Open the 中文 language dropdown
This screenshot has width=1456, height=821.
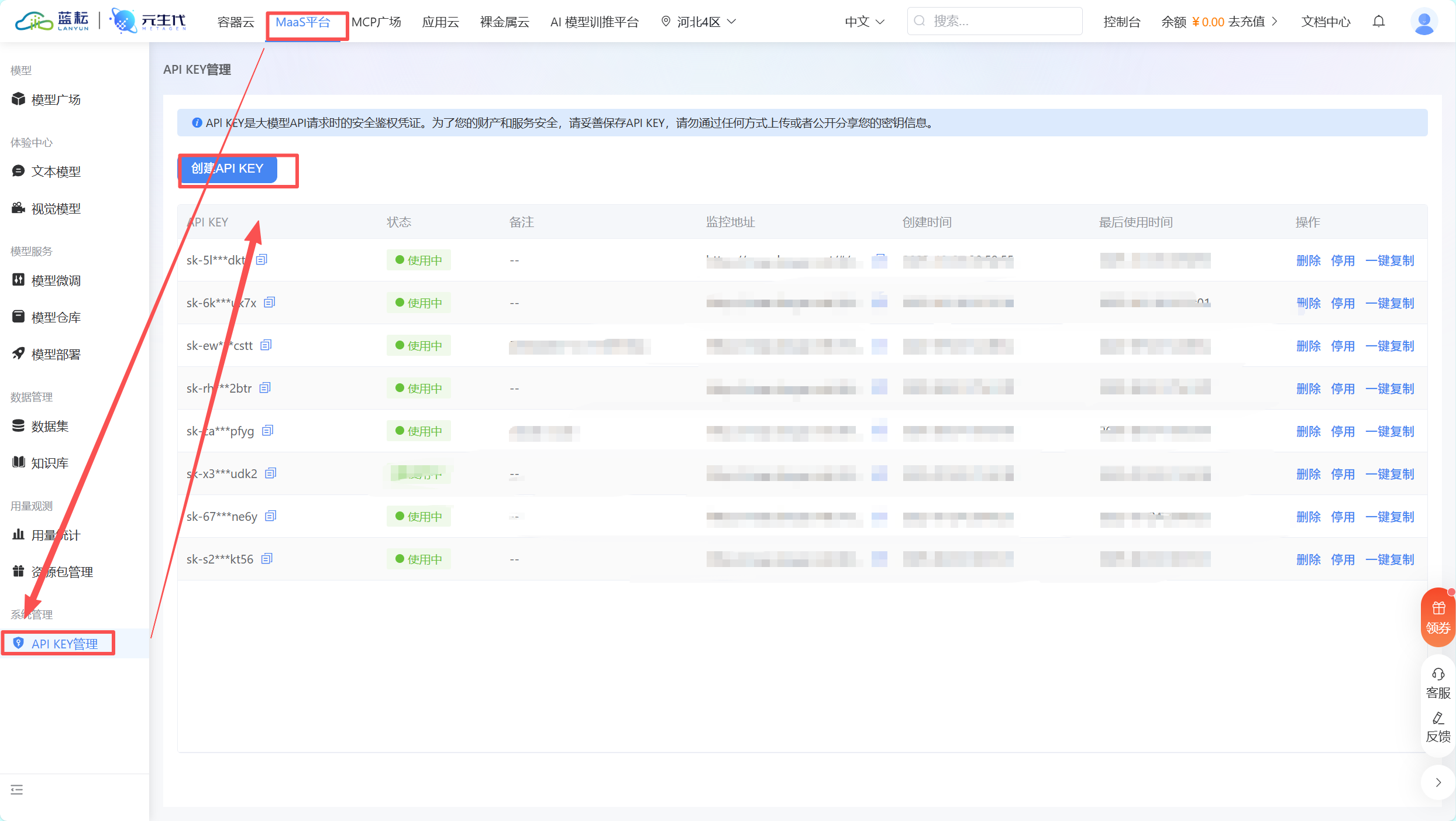click(x=865, y=22)
